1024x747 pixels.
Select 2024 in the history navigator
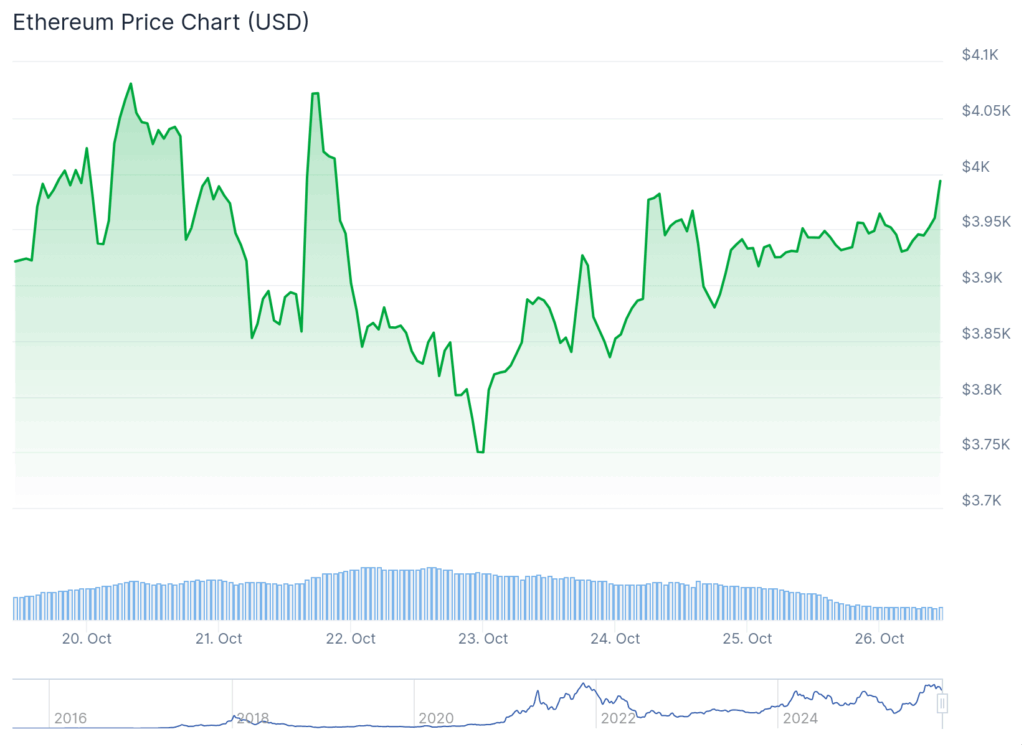point(800,718)
